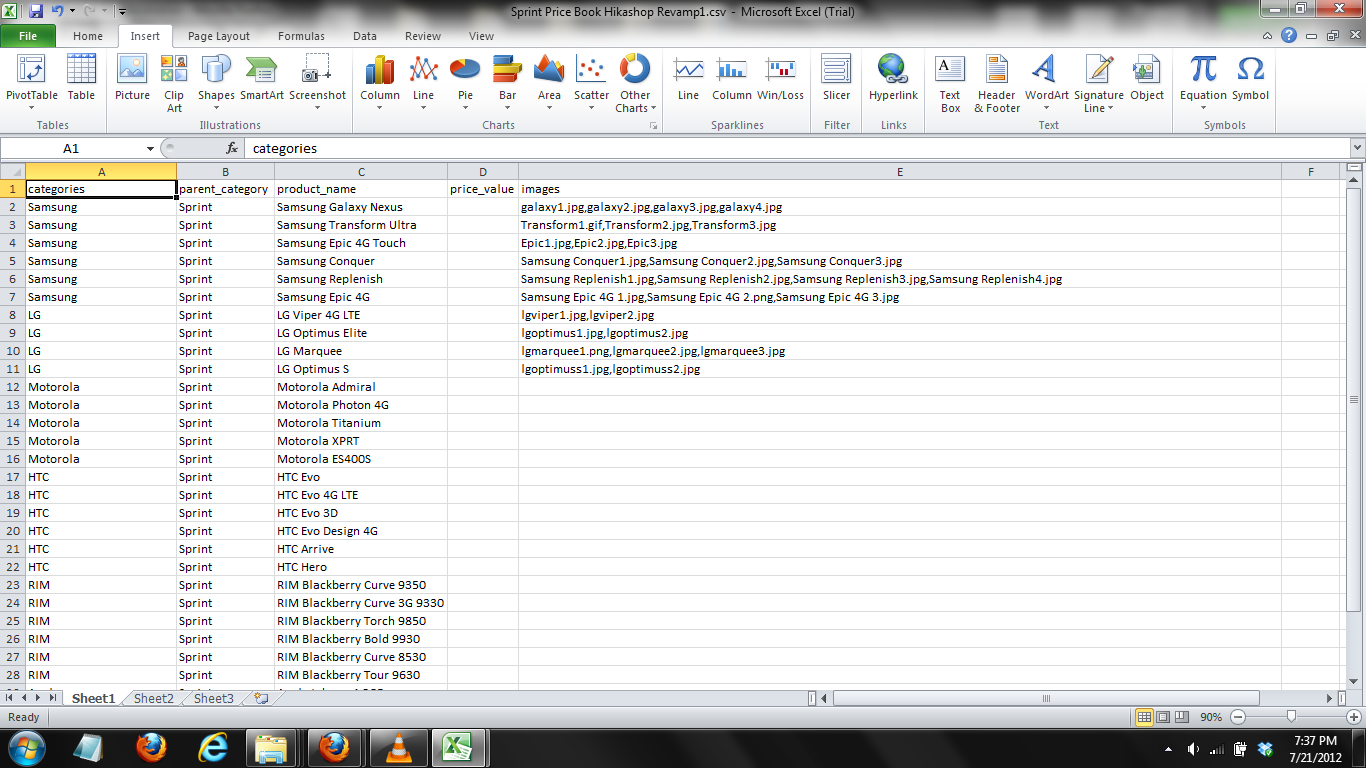Insert a Column sparkline
The height and width of the screenshot is (768, 1366).
click(732, 78)
